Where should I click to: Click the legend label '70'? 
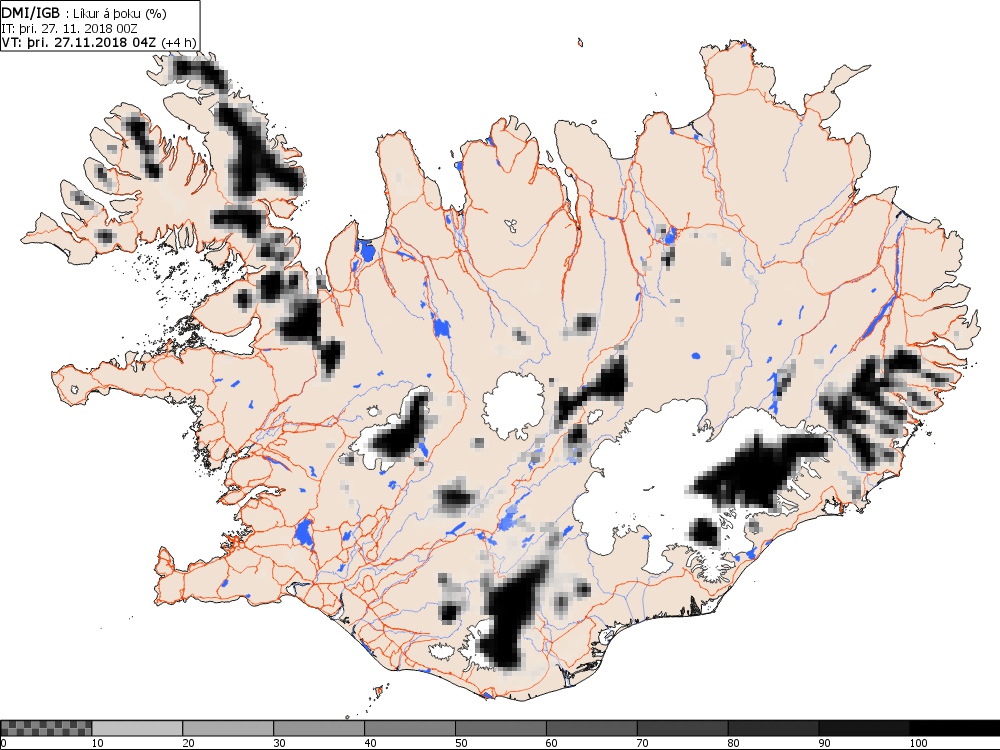tap(643, 743)
